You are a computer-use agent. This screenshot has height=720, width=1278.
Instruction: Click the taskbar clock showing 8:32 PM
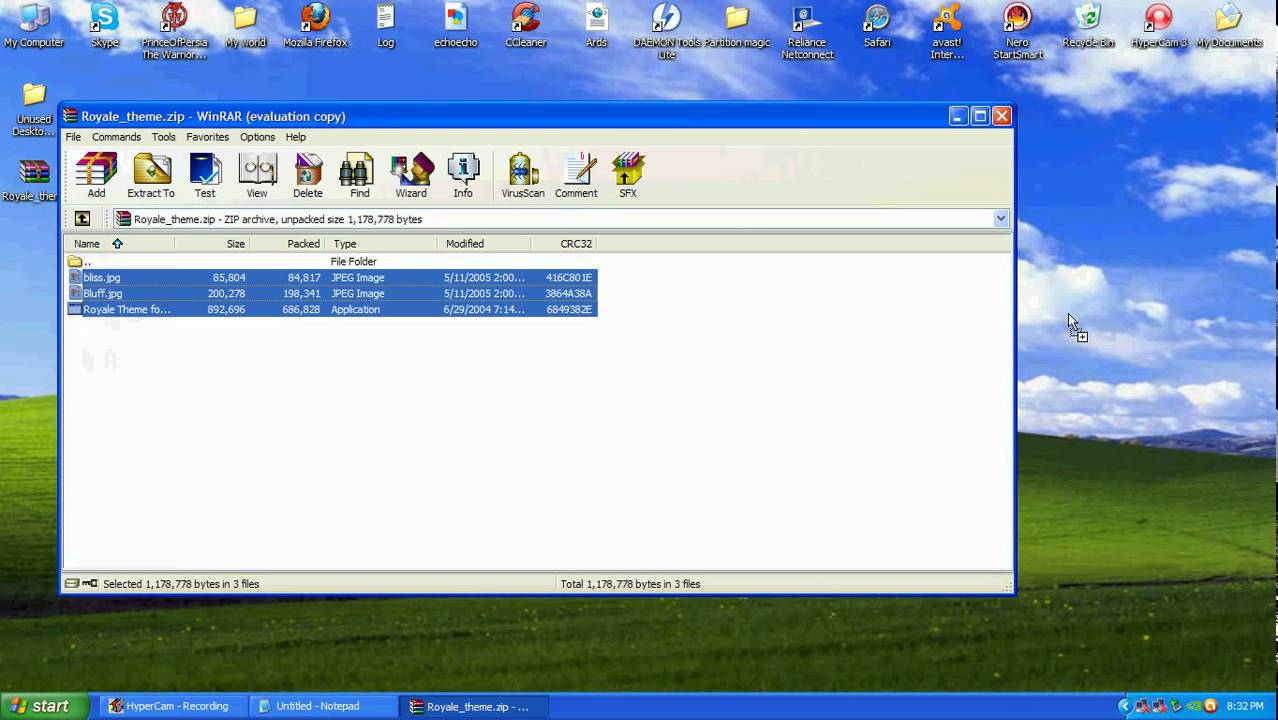1245,706
